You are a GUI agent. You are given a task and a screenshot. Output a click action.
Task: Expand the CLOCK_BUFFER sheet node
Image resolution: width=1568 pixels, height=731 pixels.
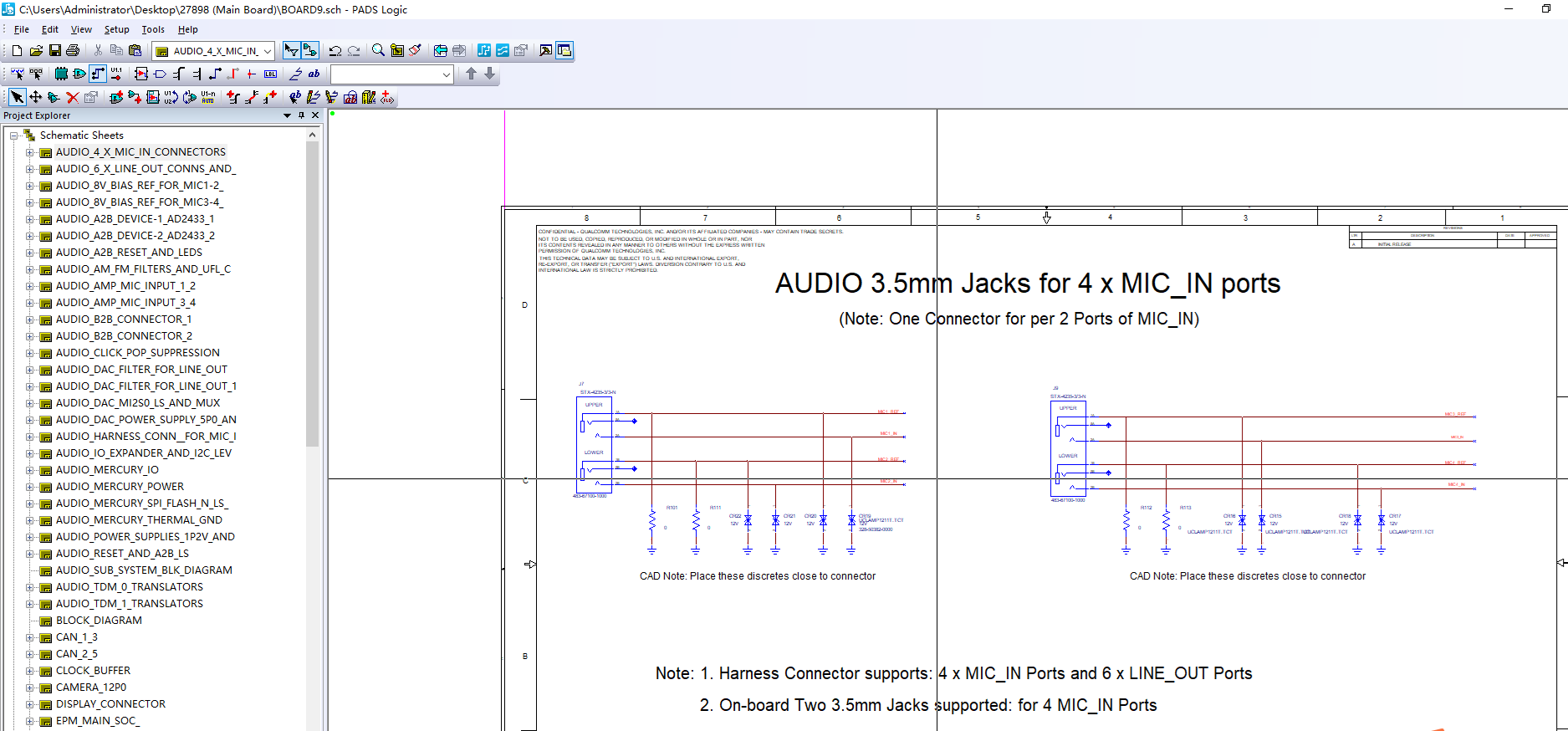(29, 671)
